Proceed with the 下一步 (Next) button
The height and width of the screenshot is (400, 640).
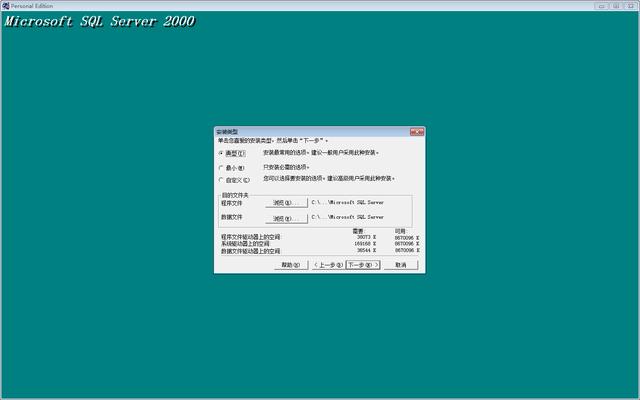(363, 265)
